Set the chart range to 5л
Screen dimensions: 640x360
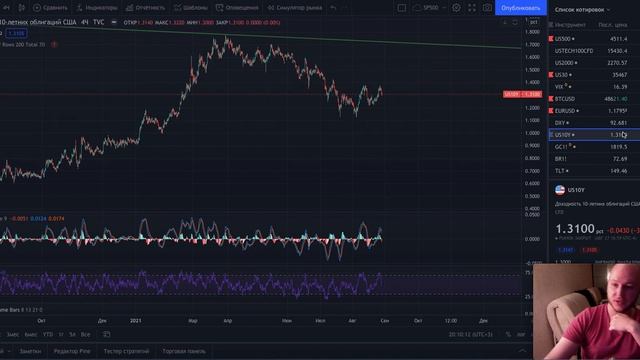(x=72, y=334)
